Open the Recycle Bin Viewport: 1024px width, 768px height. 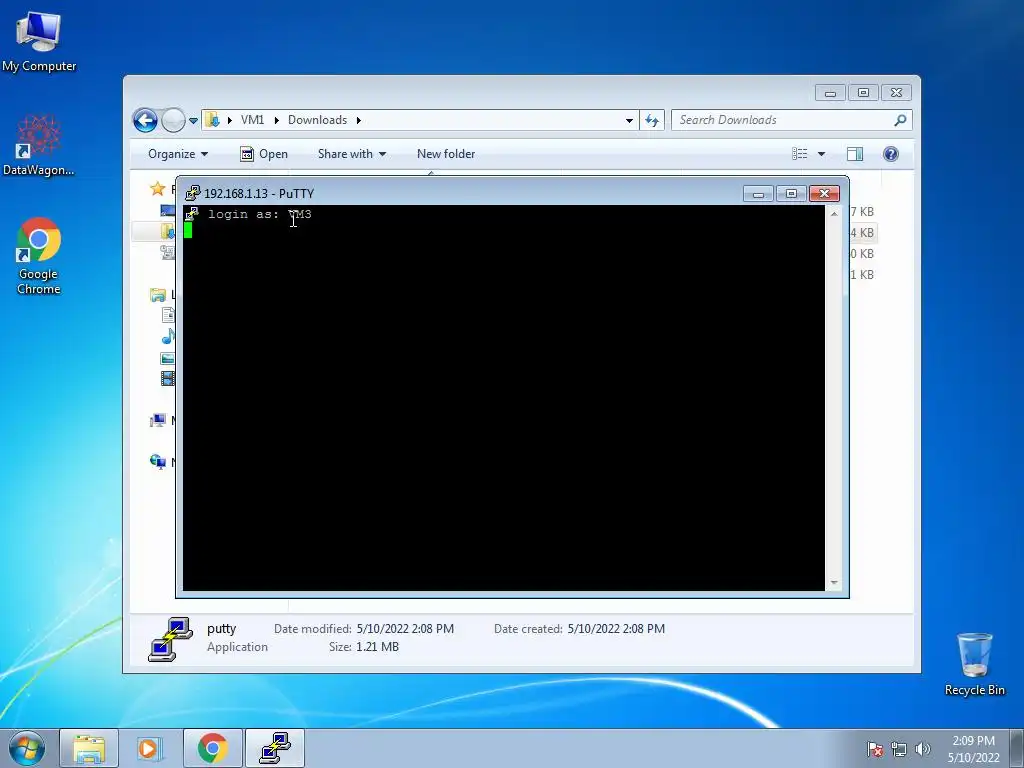974,664
